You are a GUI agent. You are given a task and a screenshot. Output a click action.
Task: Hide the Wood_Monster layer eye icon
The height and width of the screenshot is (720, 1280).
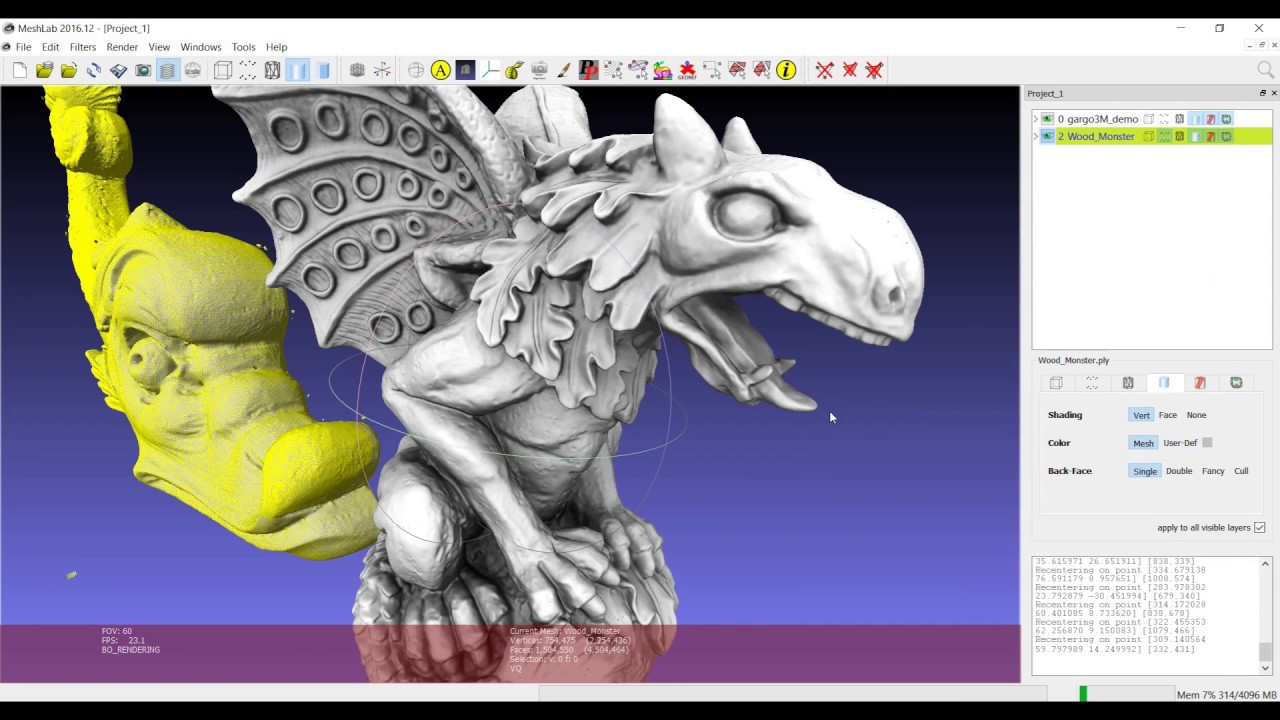click(1048, 136)
